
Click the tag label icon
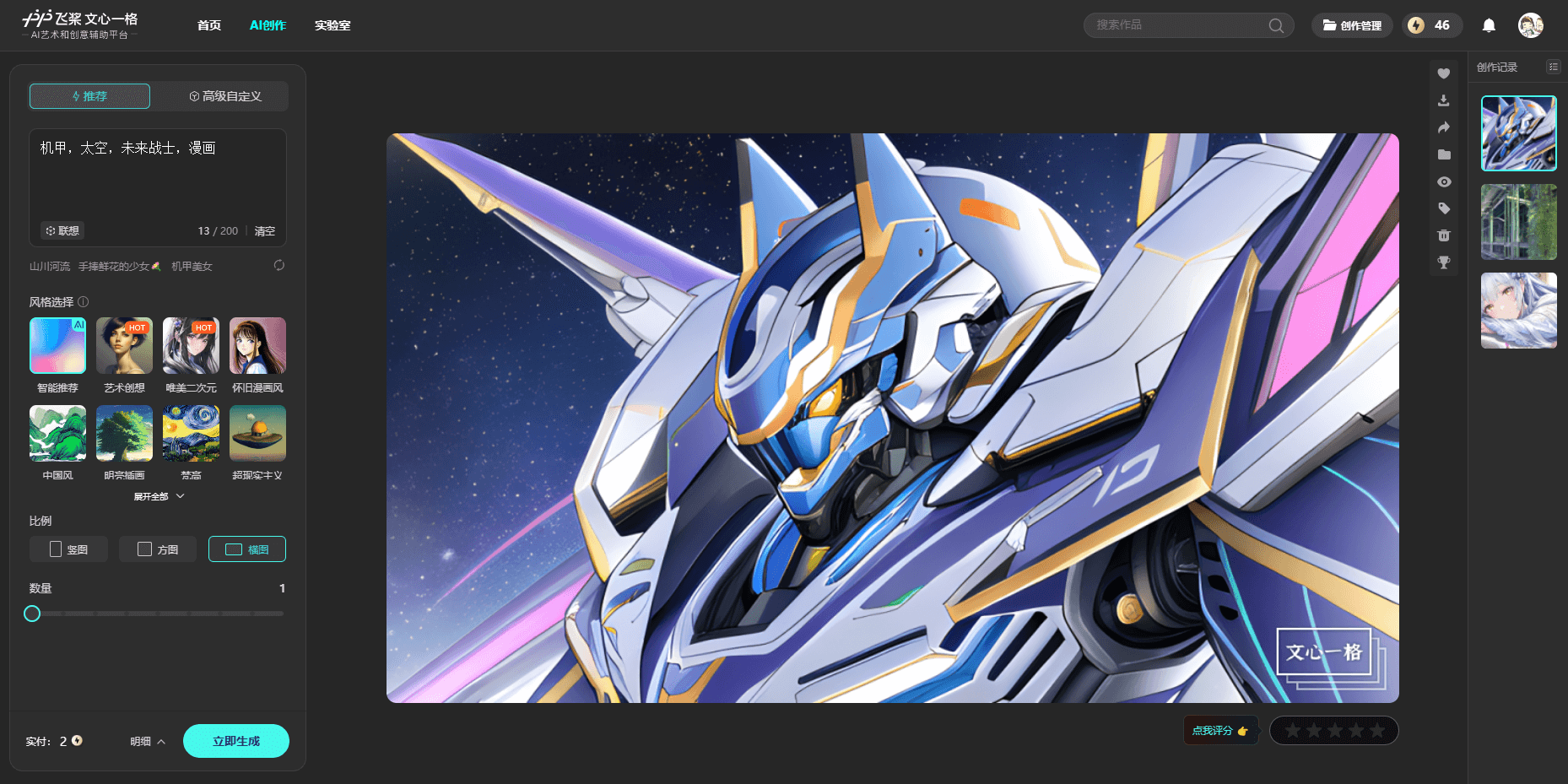point(1444,208)
